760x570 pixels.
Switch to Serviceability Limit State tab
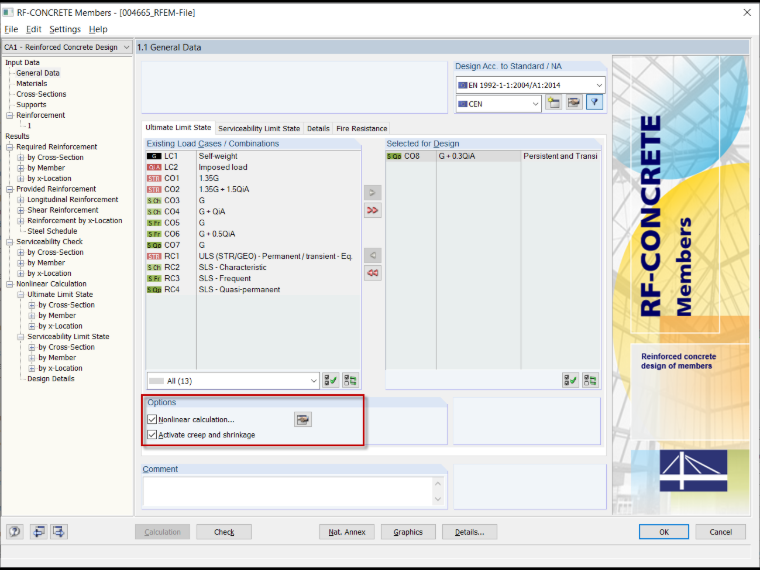click(x=259, y=128)
